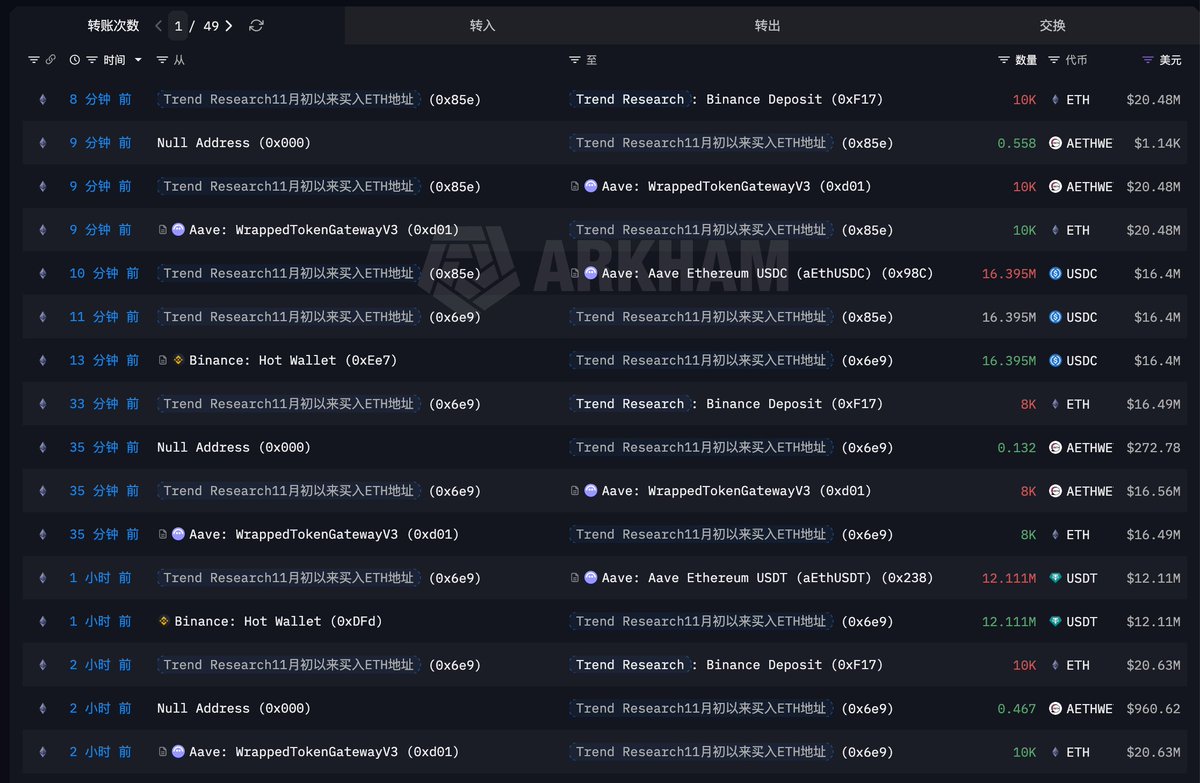Image resolution: width=1200 pixels, height=783 pixels.
Task: Click Aave ghost icon beside aEthUSDT
Action: pyautogui.click(x=591, y=578)
